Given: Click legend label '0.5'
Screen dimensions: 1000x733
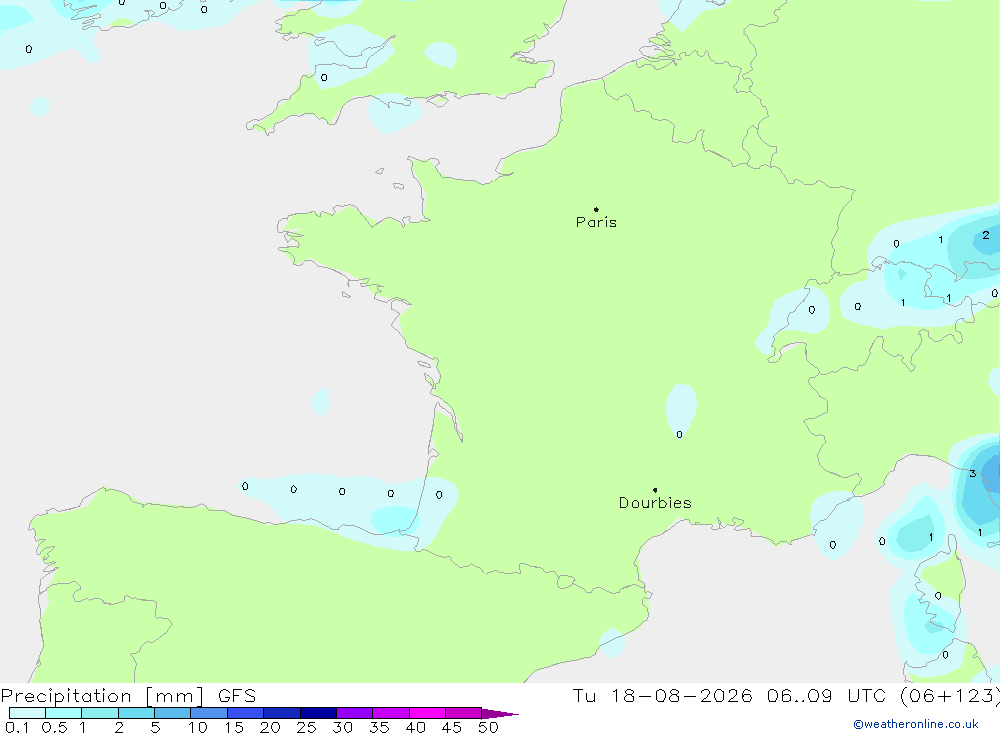Looking at the screenshot, I should 54,727.
